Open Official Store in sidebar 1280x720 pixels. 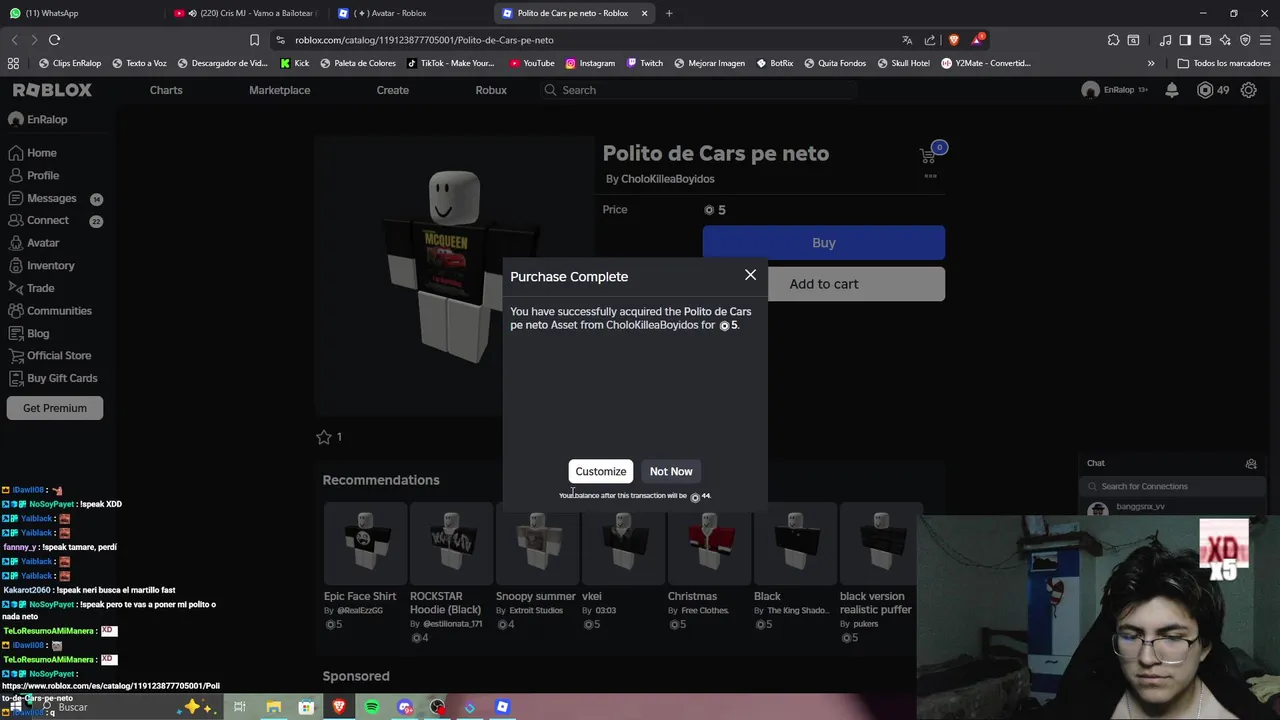coord(60,356)
